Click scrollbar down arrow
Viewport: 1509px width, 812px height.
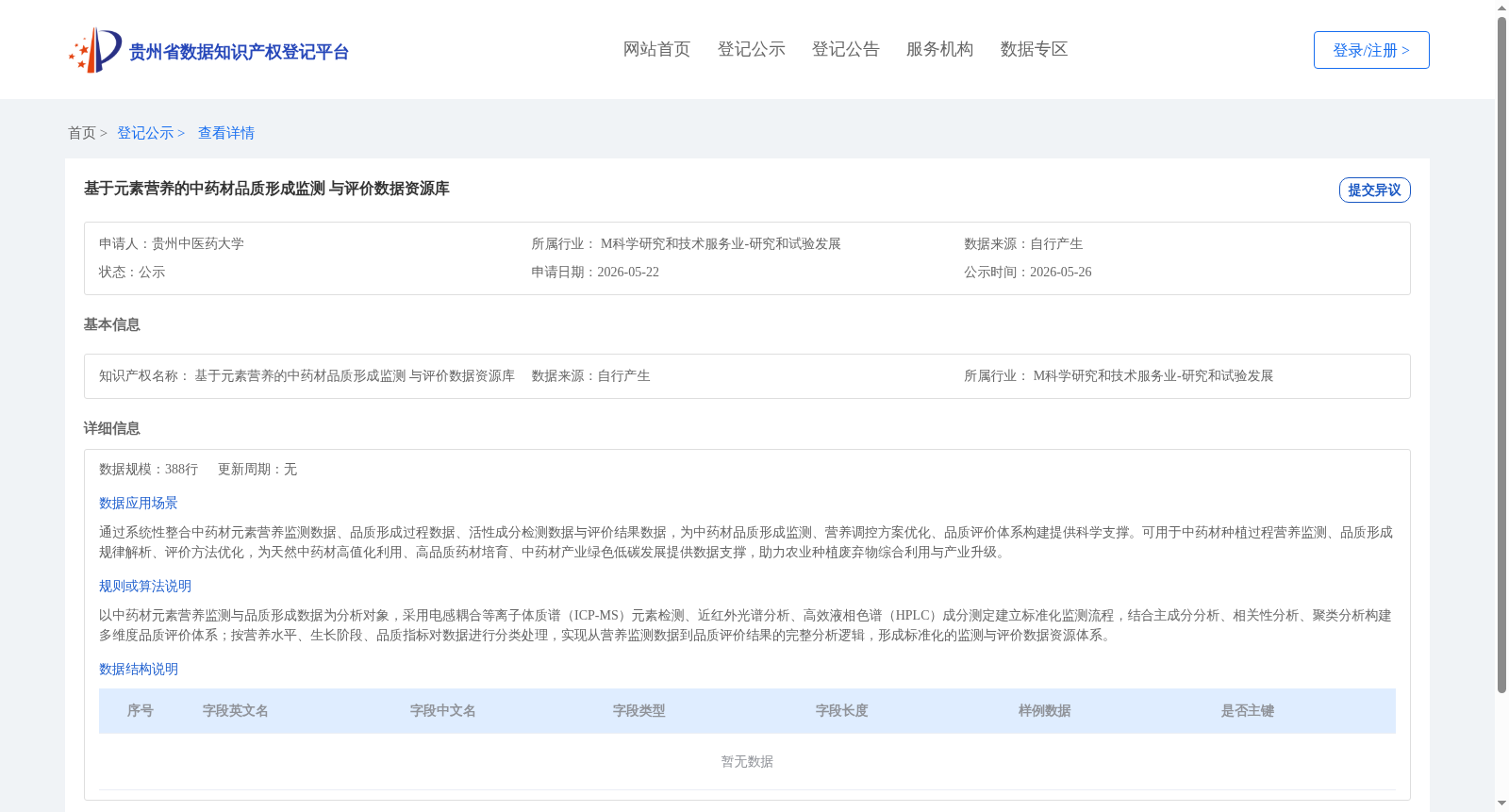(1501, 804)
